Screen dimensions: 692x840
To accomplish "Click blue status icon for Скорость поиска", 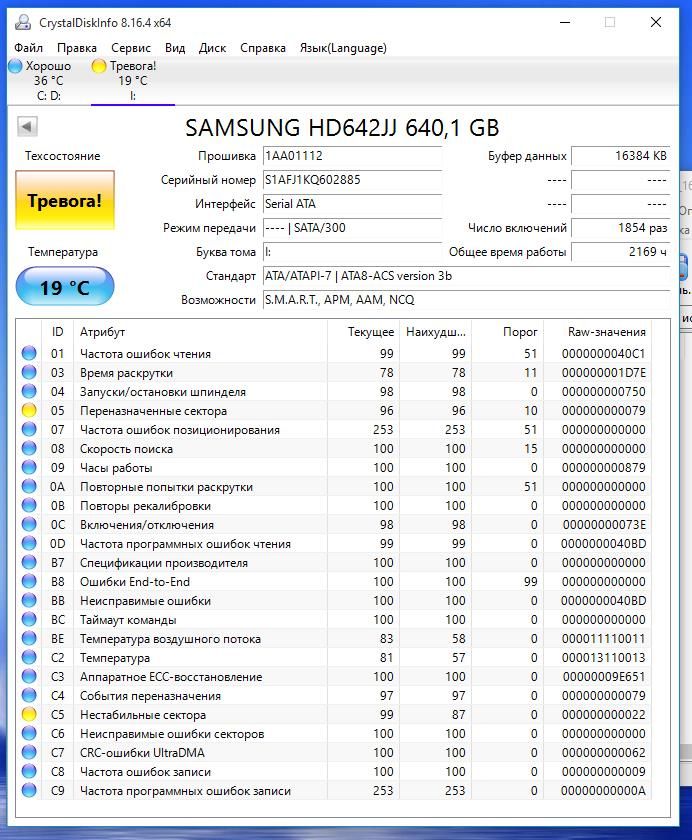I will pos(29,448).
